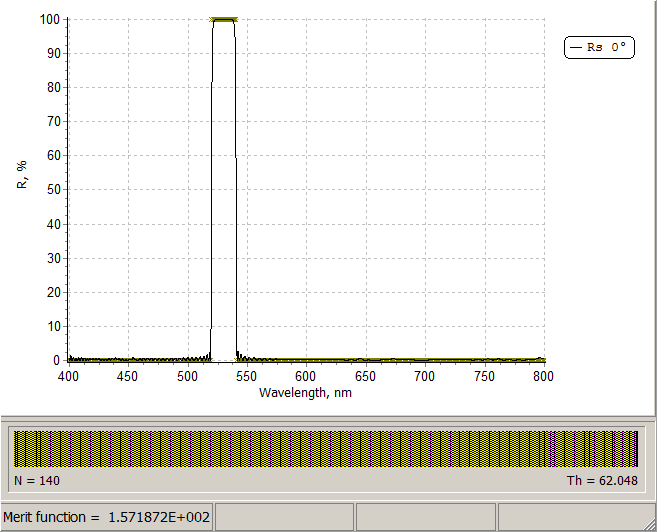The image size is (657, 532).
Task: Click the Rs 0° legend entry
Action: pyautogui.click(x=600, y=47)
